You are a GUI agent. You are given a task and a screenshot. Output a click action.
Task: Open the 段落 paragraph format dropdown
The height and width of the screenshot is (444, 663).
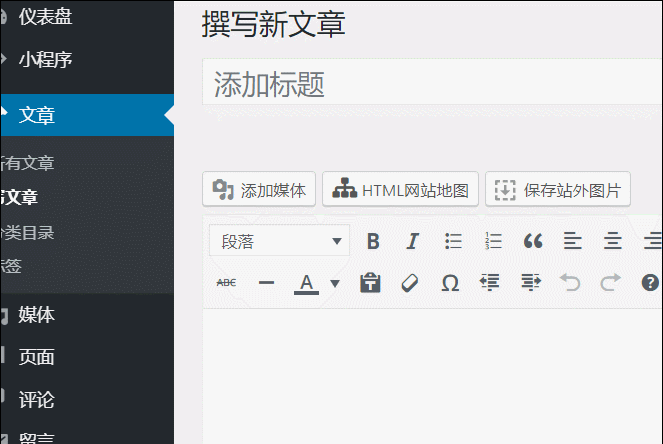pyautogui.click(x=279, y=241)
